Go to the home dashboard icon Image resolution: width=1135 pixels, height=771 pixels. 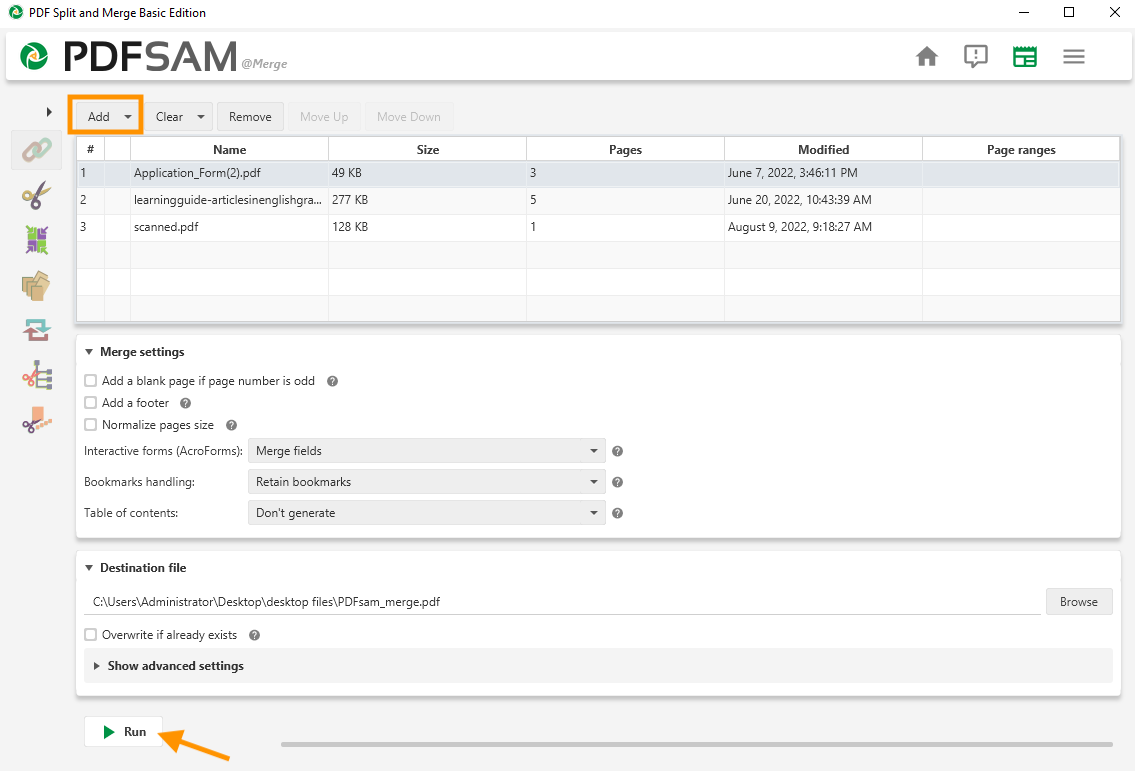927,57
